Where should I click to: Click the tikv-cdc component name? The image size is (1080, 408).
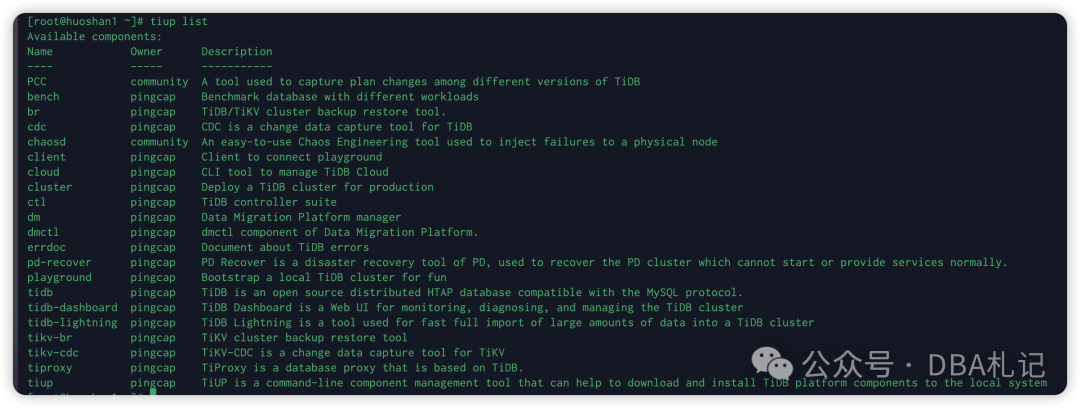point(53,352)
